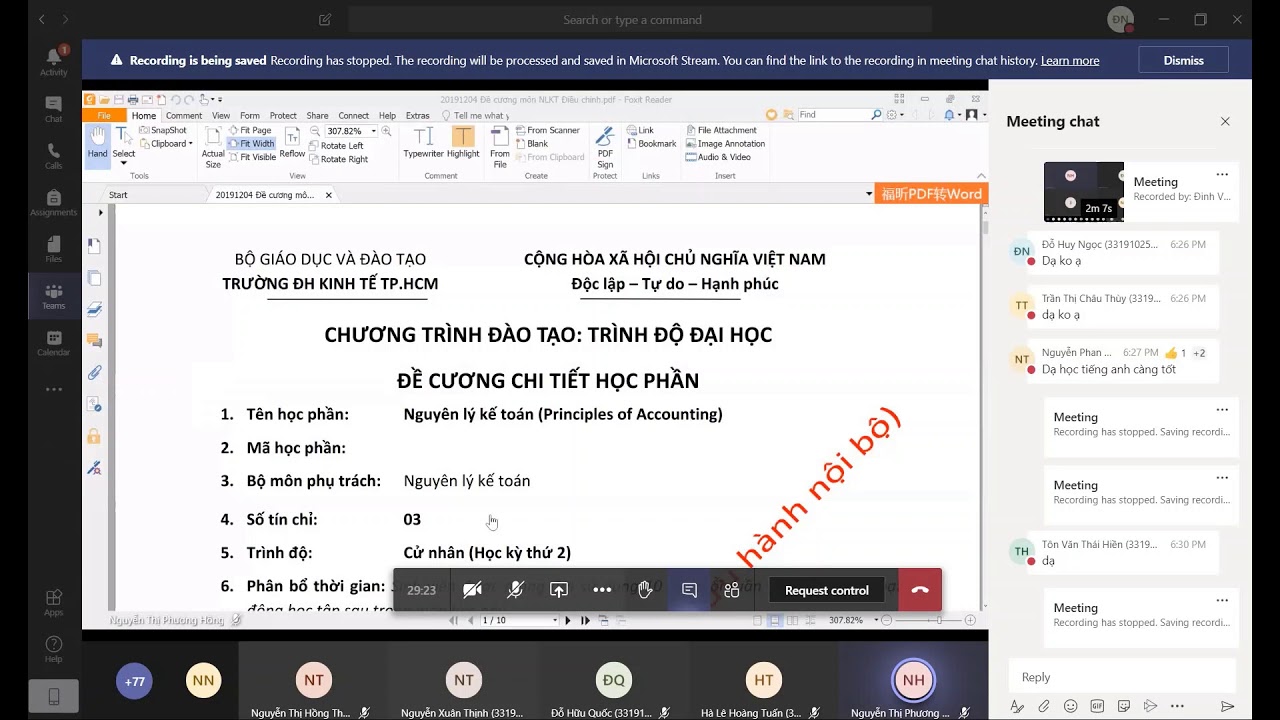Screen dimensions: 1280x720
Task: Open a new chat with compose icon
Action: click(x=325, y=19)
